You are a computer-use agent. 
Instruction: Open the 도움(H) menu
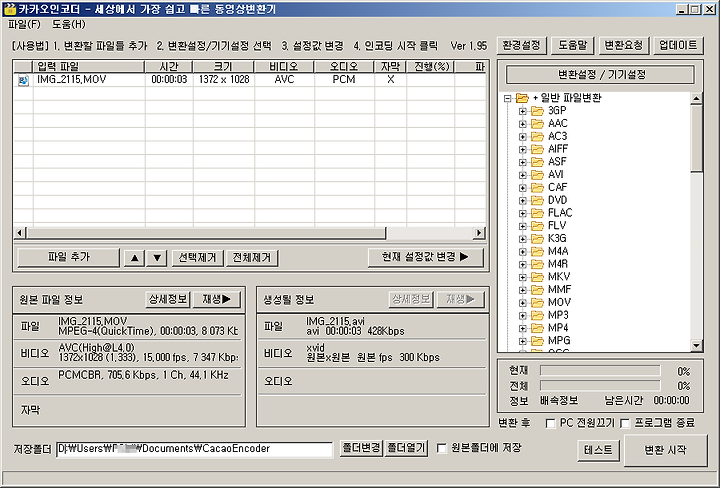(x=69, y=24)
